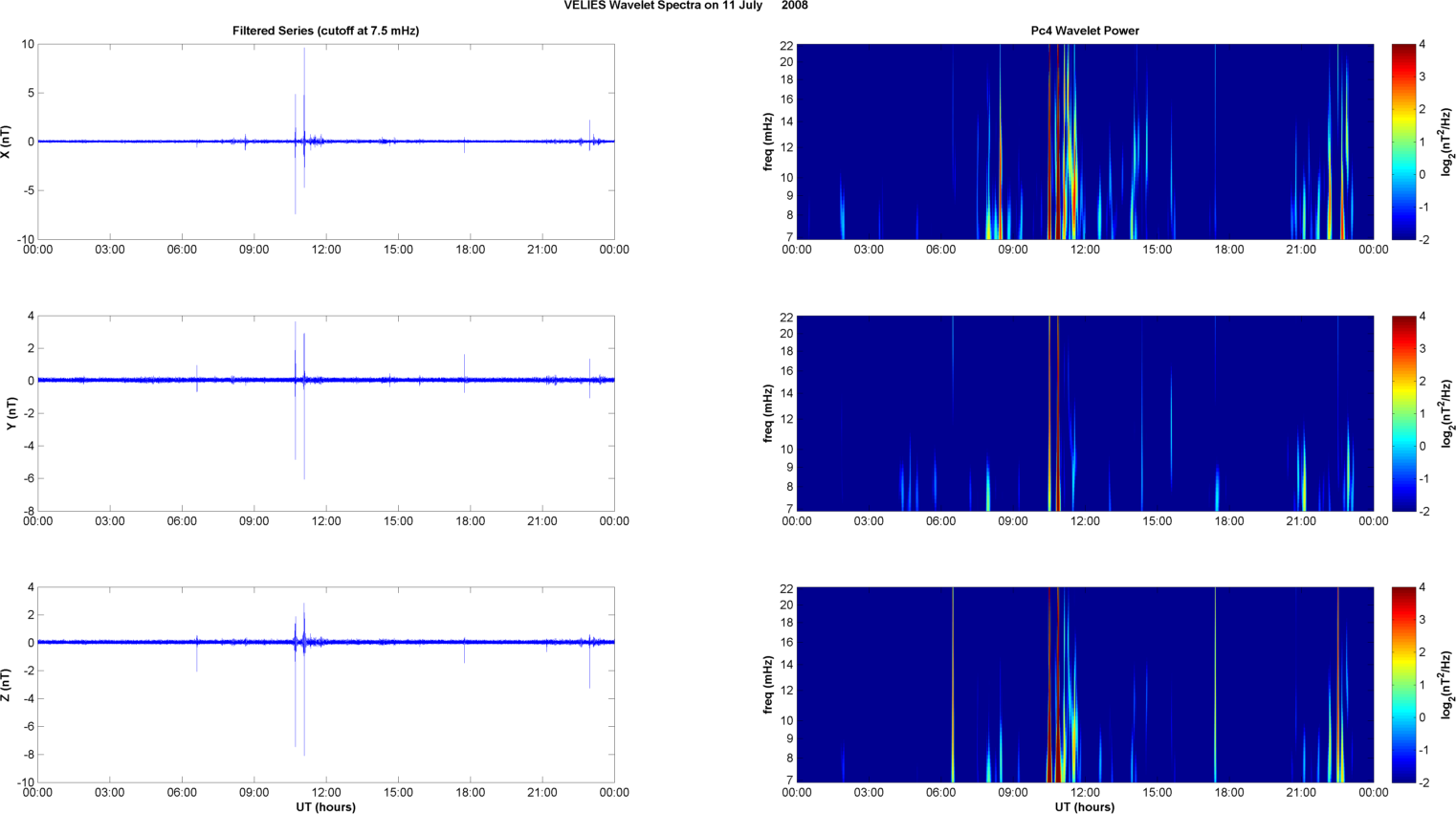Click the bottom Z-component wavelet colorbar
The height and width of the screenshot is (814, 1456).
pyautogui.click(x=1402, y=685)
